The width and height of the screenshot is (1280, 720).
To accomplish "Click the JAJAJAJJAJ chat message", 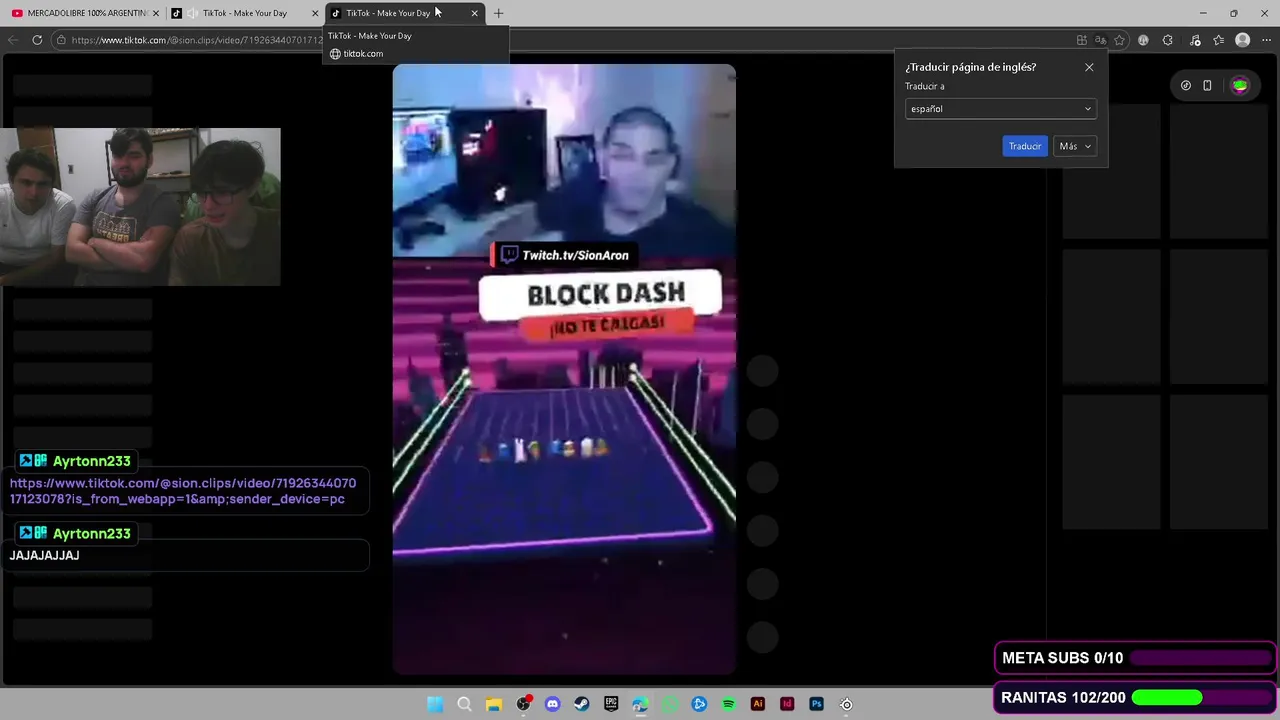I will click(45, 555).
